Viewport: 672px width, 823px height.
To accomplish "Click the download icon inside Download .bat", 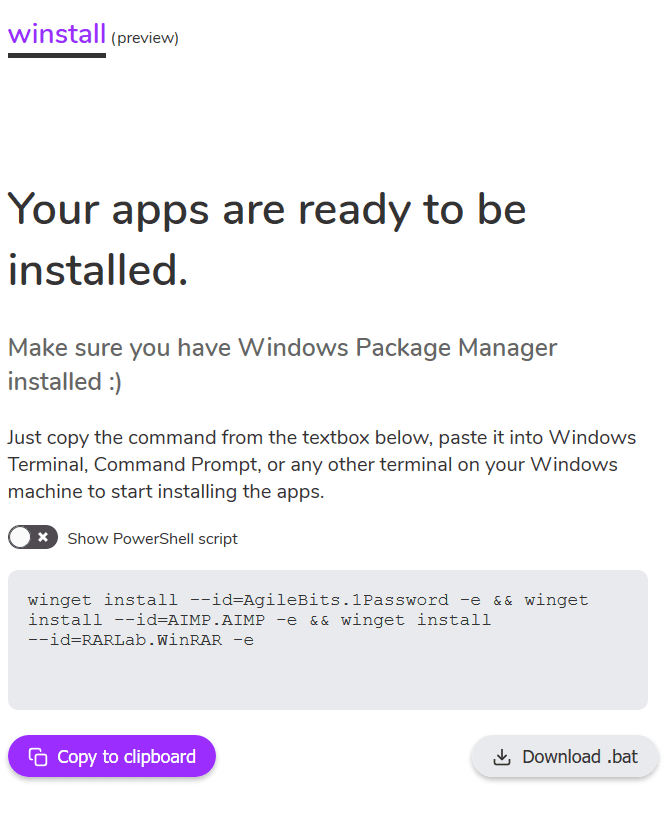I will pos(501,757).
